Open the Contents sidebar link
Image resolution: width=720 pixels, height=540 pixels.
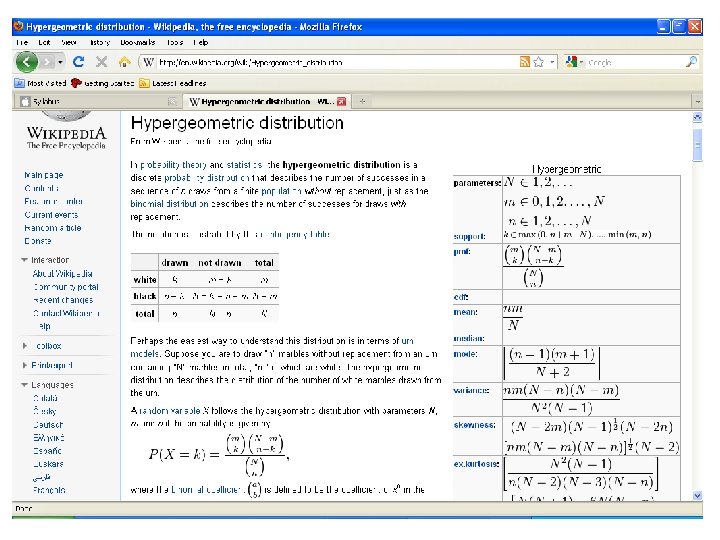(x=41, y=188)
